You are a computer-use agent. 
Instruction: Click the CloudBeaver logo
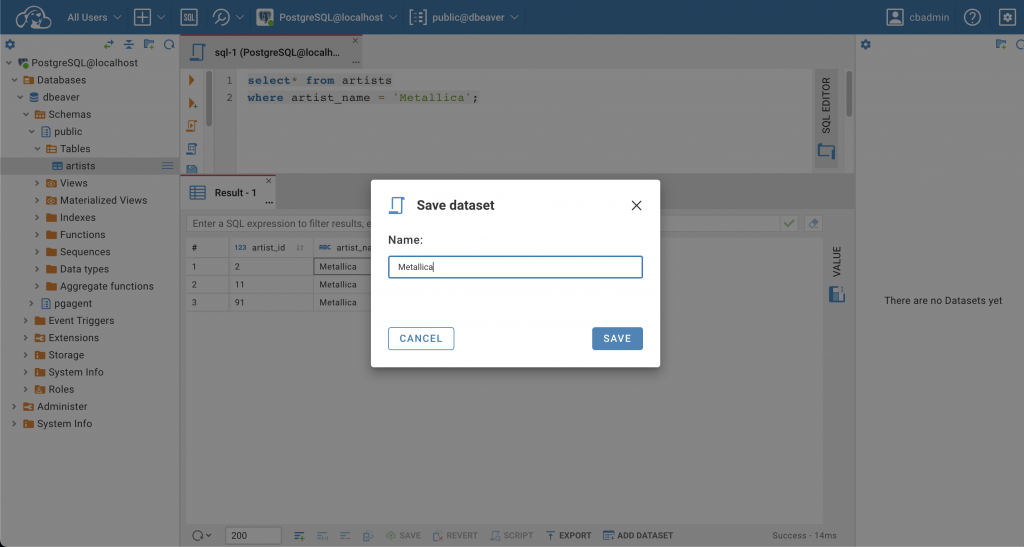pyautogui.click(x=33, y=17)
